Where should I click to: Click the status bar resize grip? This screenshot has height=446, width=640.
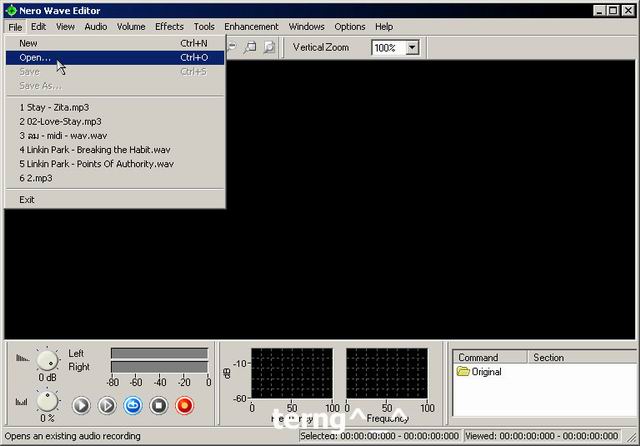pyautogui.click(x=632, y=437)
